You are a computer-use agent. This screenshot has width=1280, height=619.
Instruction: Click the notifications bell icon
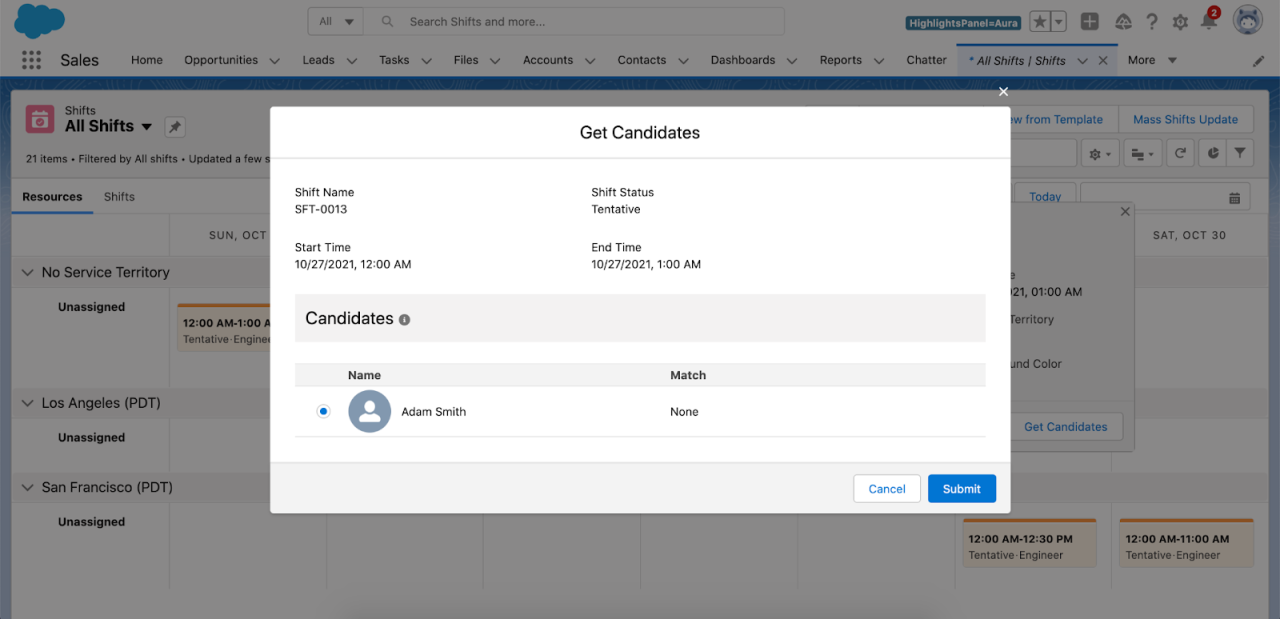tap(1209, 22)
